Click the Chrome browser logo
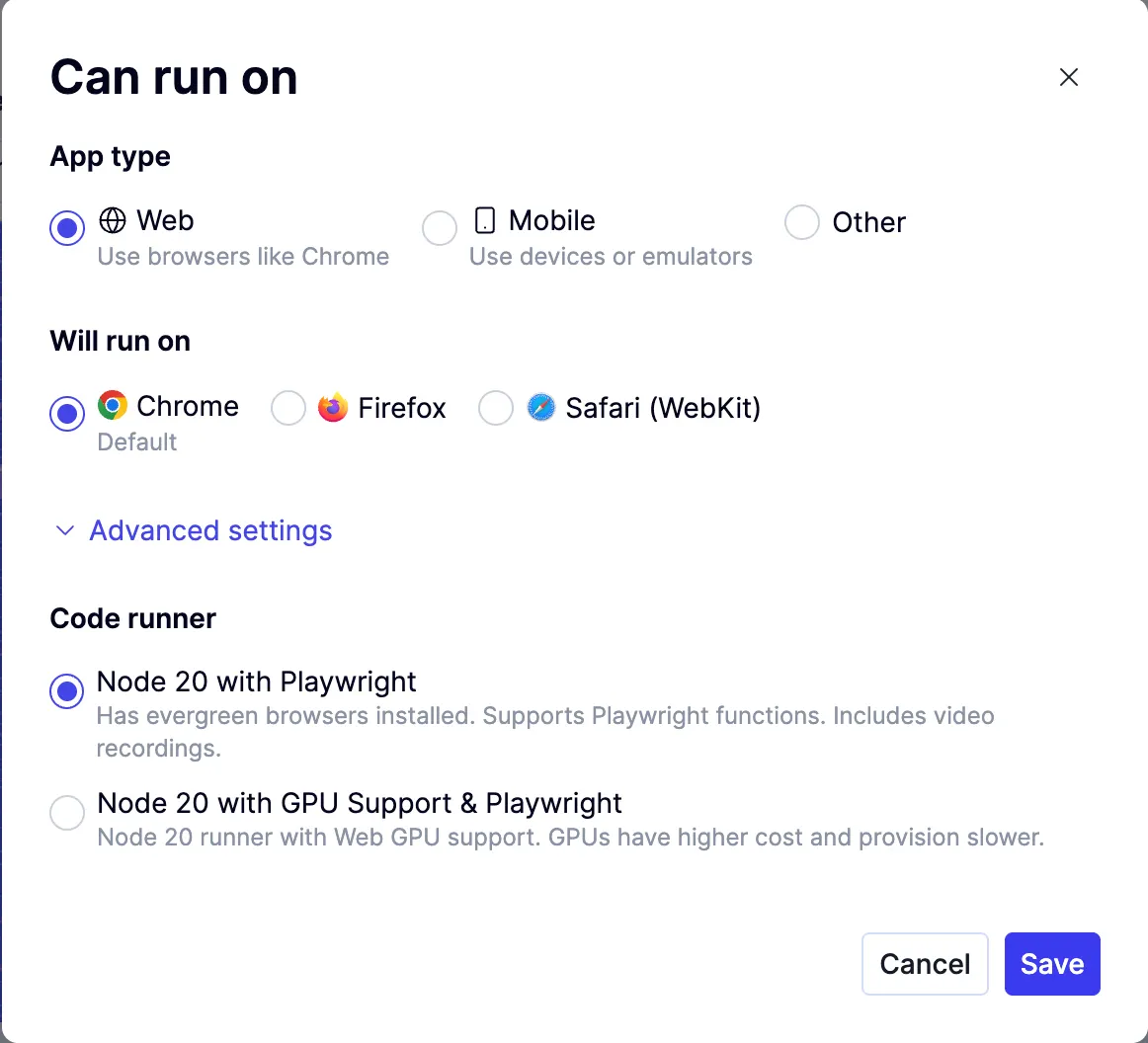 (x=113, y=405)
